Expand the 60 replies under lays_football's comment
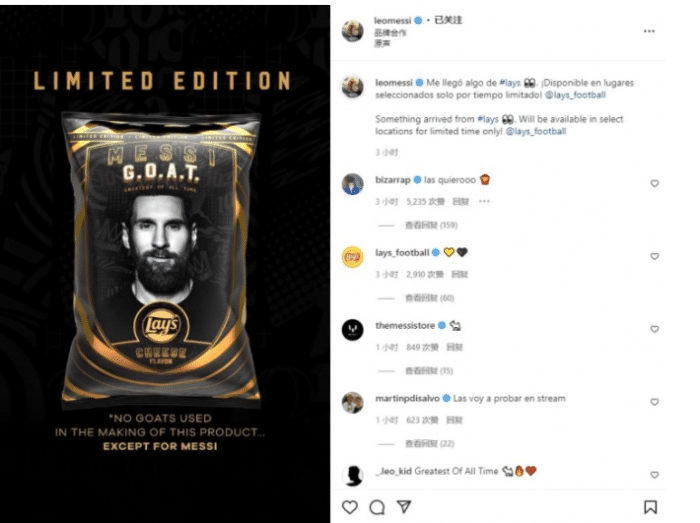This screenshot has width=700, height=523. [429, 298]
